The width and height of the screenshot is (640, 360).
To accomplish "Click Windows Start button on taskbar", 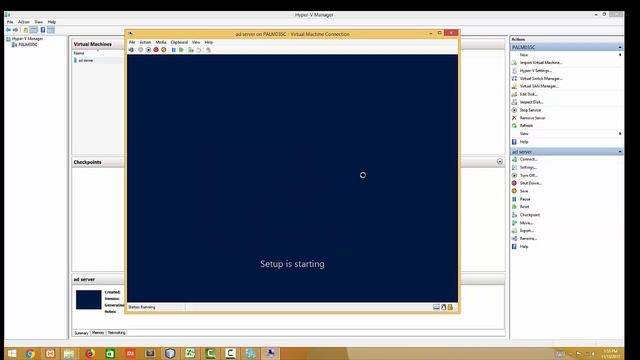I will tap(11, 353).
